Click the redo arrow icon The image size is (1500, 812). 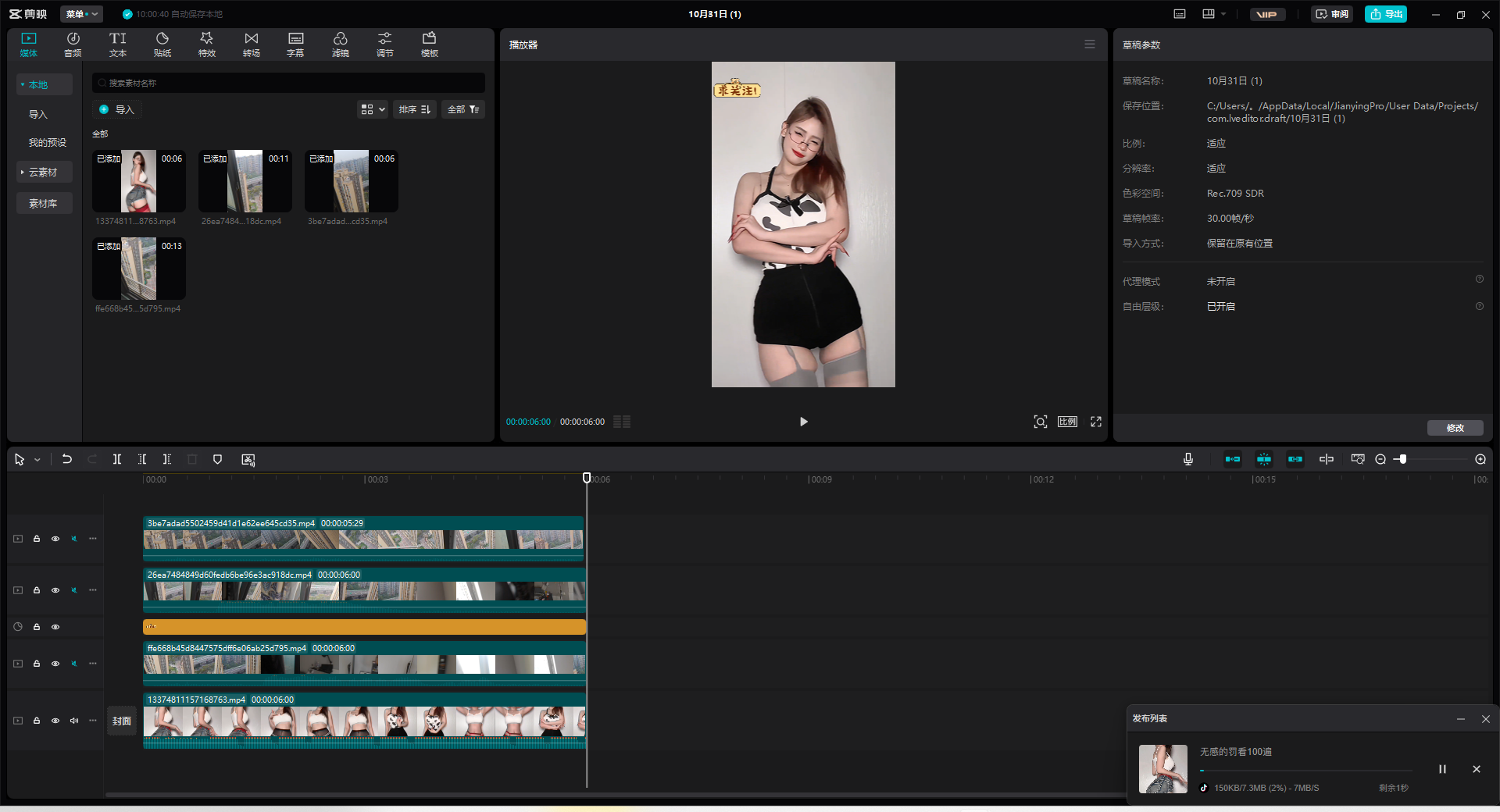(x=92, y=459)
